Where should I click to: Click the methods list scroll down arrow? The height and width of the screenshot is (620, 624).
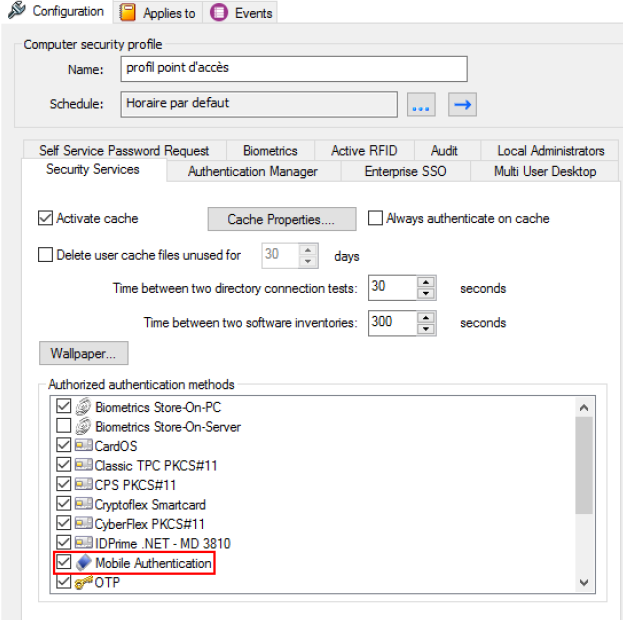coord(584,583)
